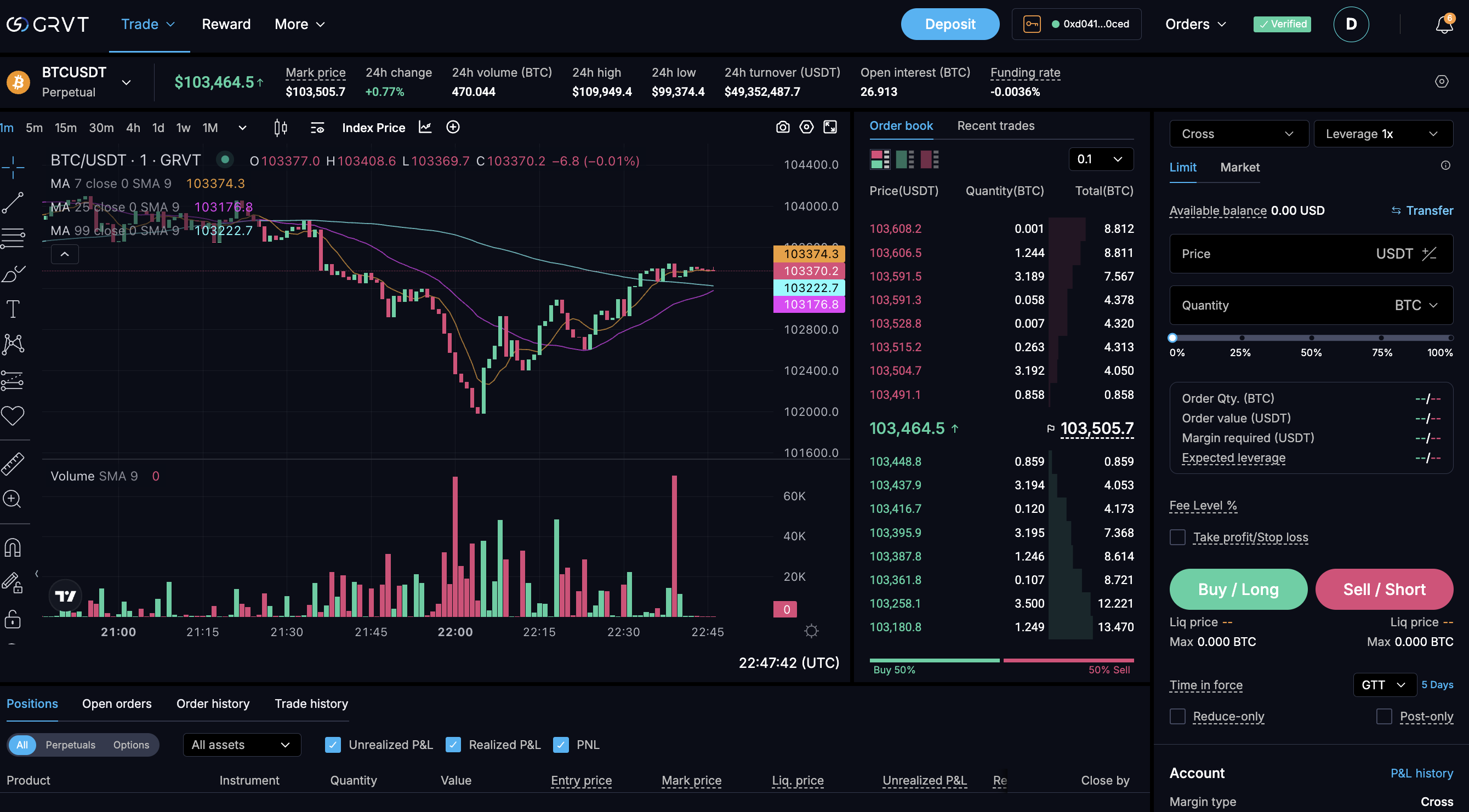
Task: Open the Order history tab
Action: click(213, 704)
